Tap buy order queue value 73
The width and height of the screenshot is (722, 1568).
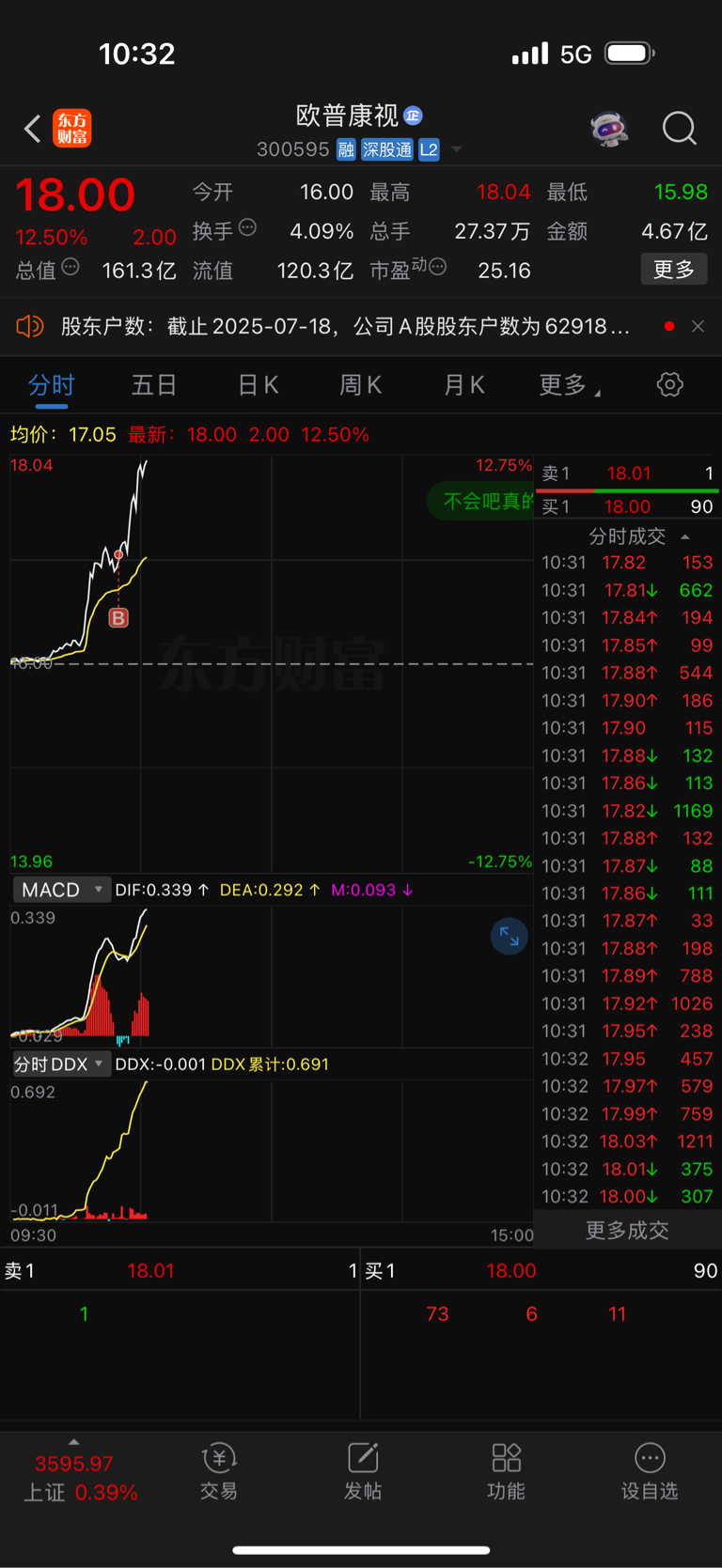437,1313
